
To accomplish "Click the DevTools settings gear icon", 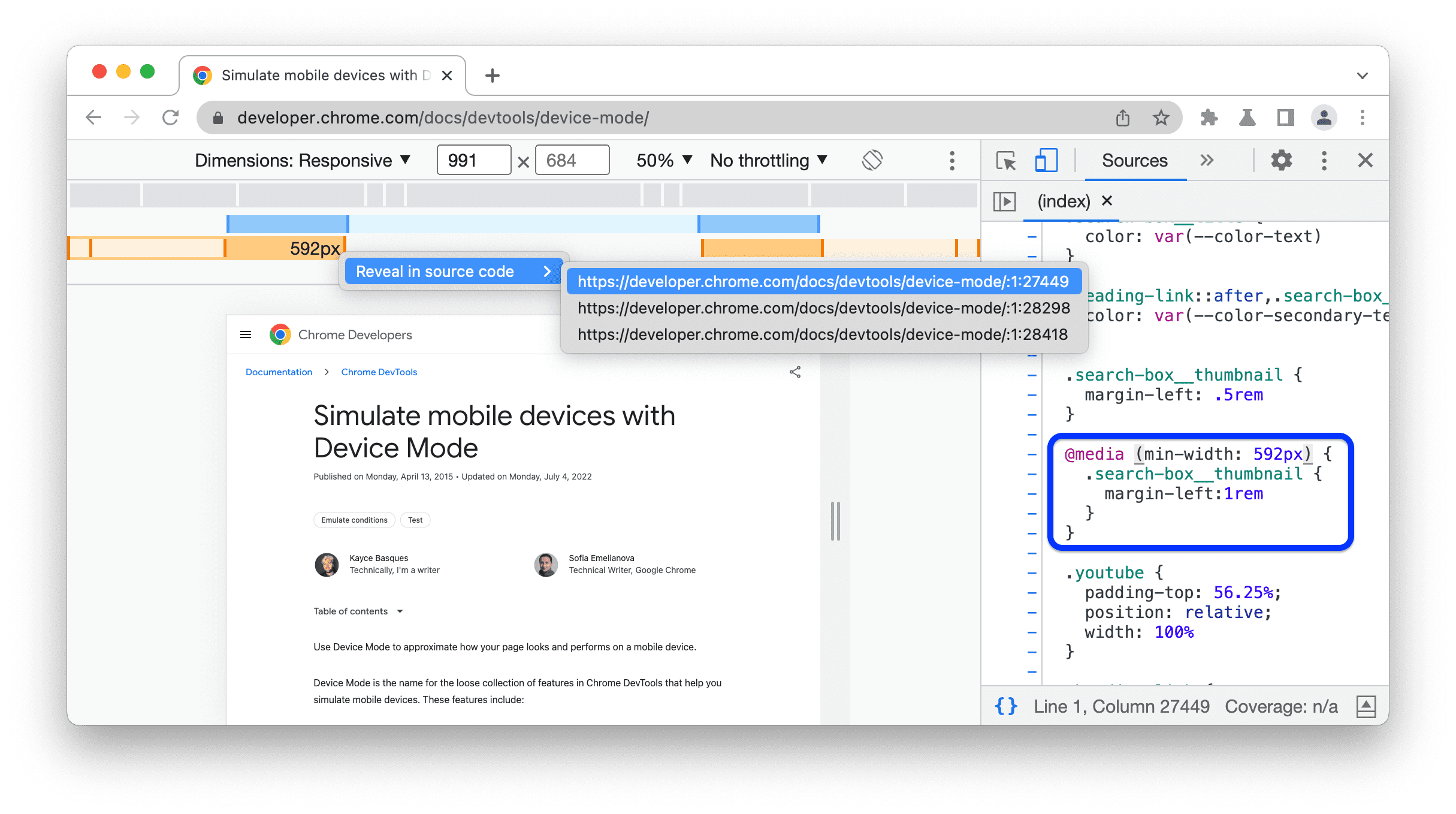I will tap(1280, 160).
